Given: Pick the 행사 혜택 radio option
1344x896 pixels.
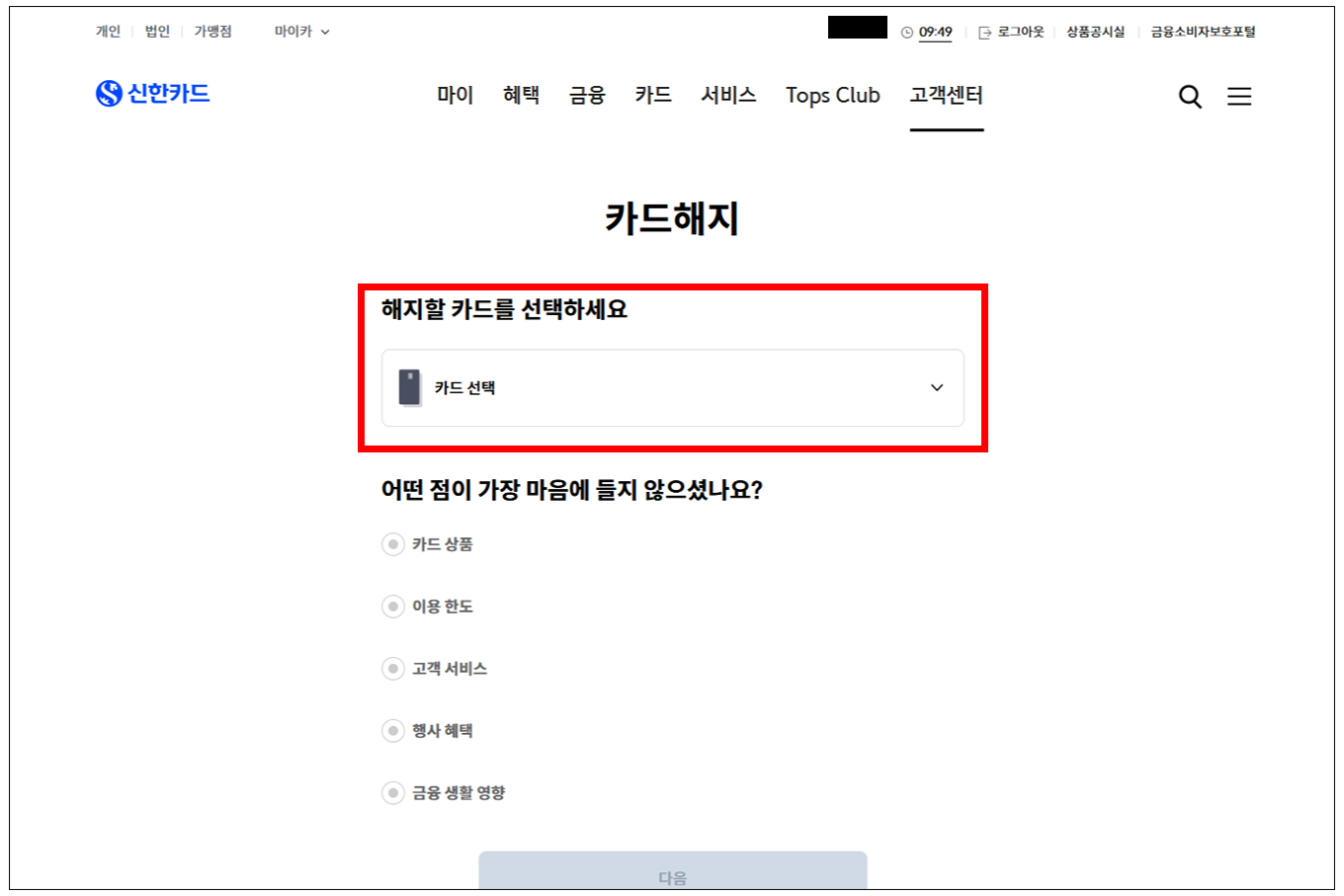Looking at the screenshot, I should (x=393, y=731).
